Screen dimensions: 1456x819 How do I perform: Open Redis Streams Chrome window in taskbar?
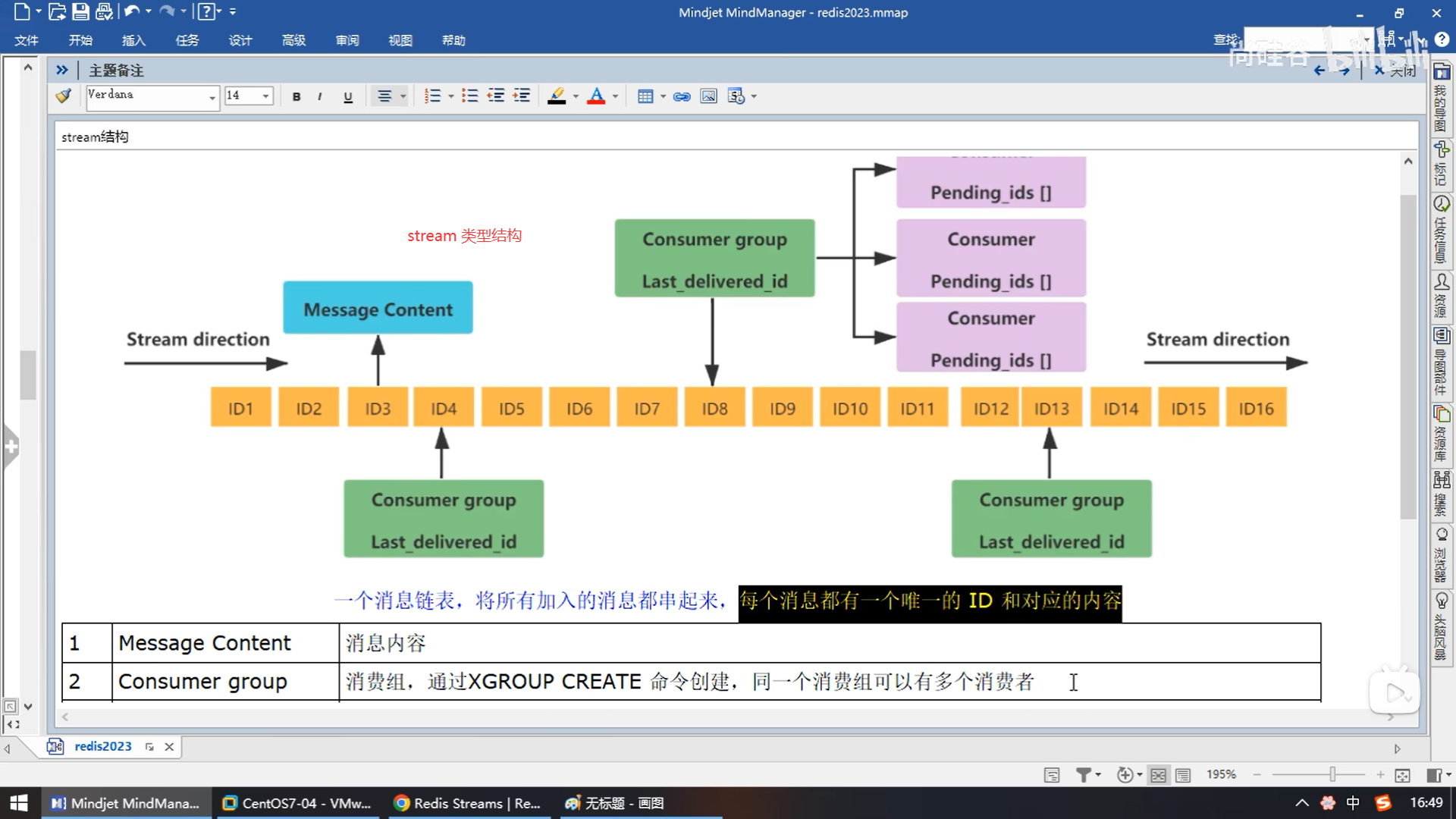pyautogui.click(x=468, y=803)
